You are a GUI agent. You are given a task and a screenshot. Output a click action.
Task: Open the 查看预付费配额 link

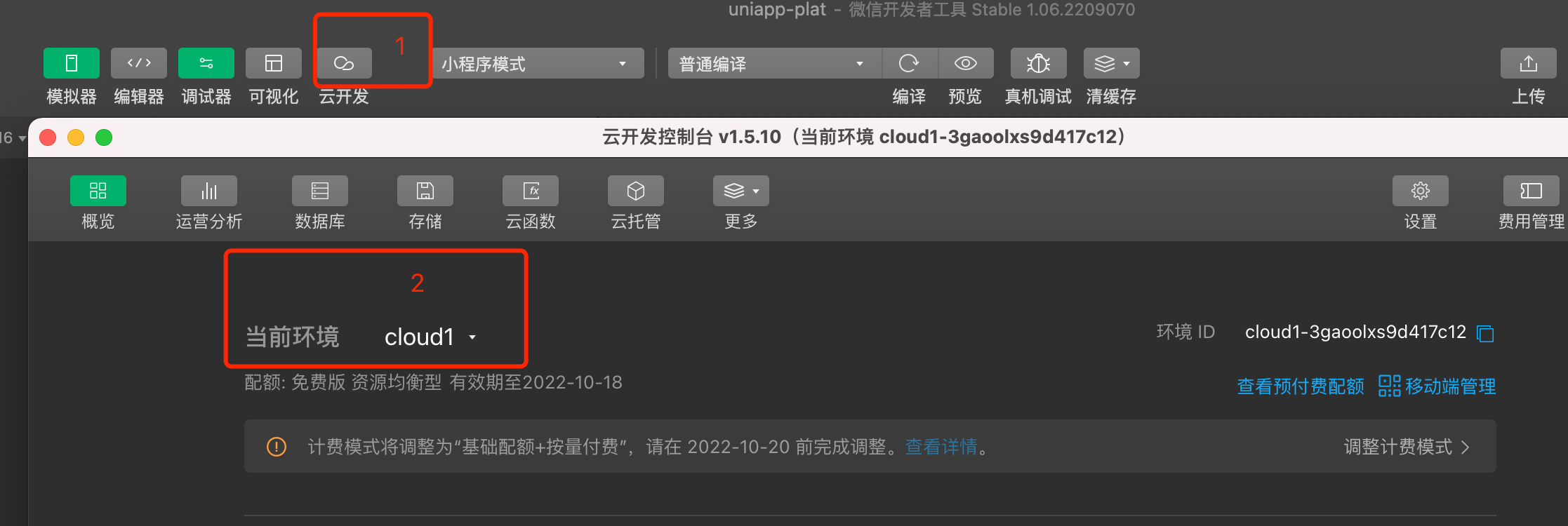[x=1301, y=386]
